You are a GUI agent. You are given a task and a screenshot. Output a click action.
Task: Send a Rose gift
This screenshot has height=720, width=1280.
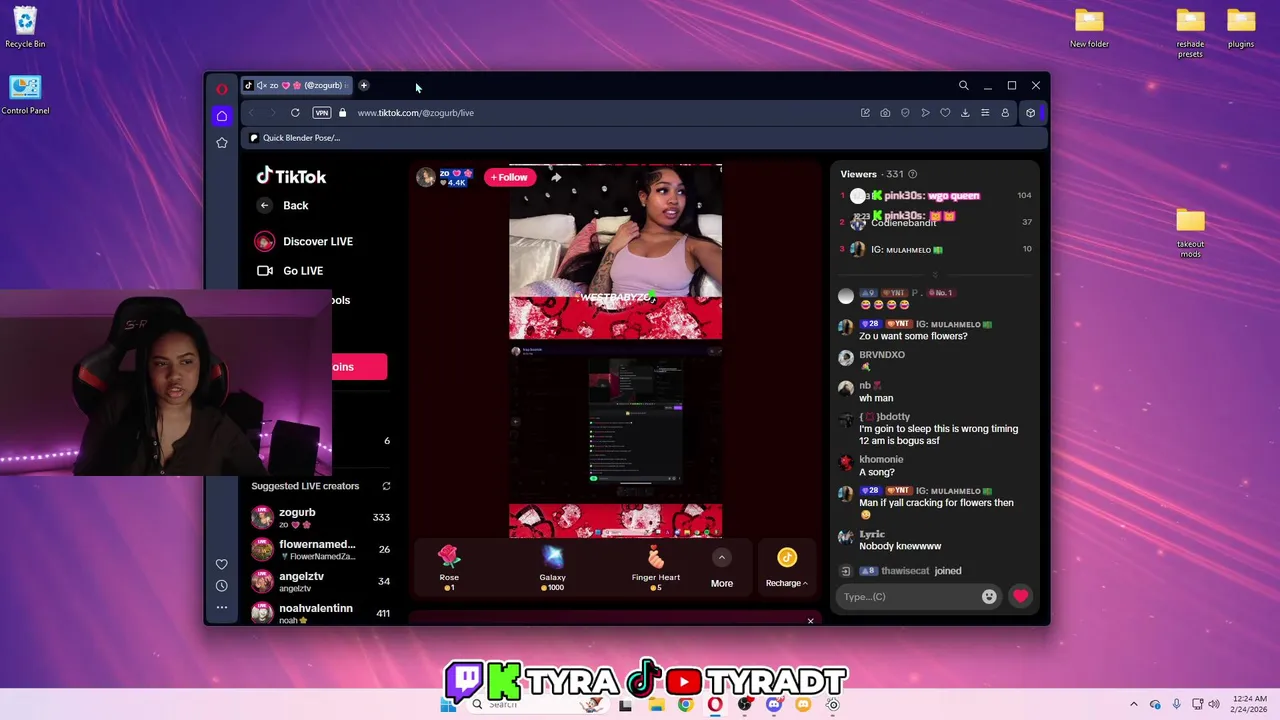(x=449, y=568)
